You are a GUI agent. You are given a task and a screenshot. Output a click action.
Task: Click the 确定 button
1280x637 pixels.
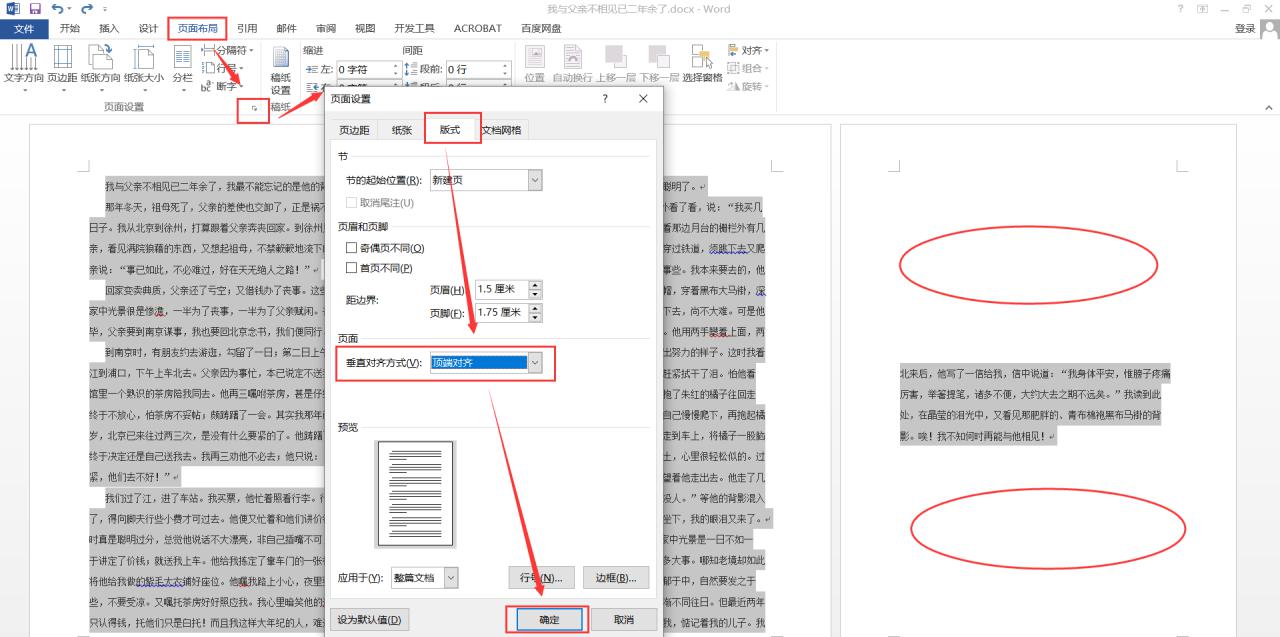549,620
